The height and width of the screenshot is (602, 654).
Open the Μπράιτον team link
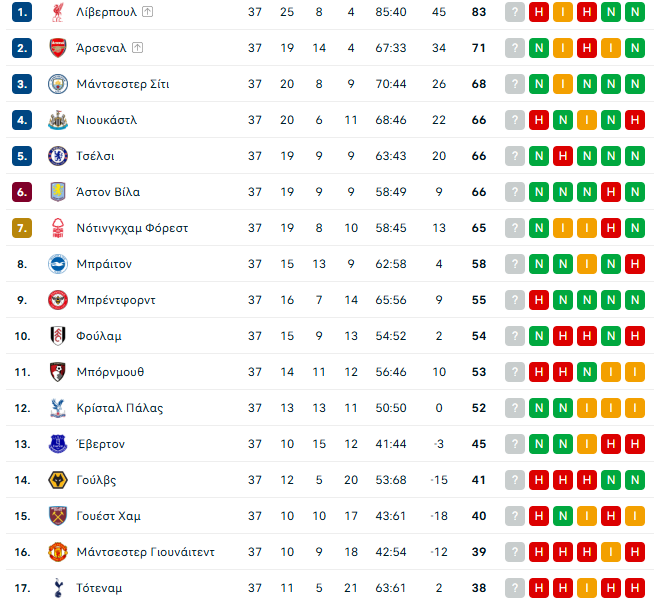click(x=104, y=264)
